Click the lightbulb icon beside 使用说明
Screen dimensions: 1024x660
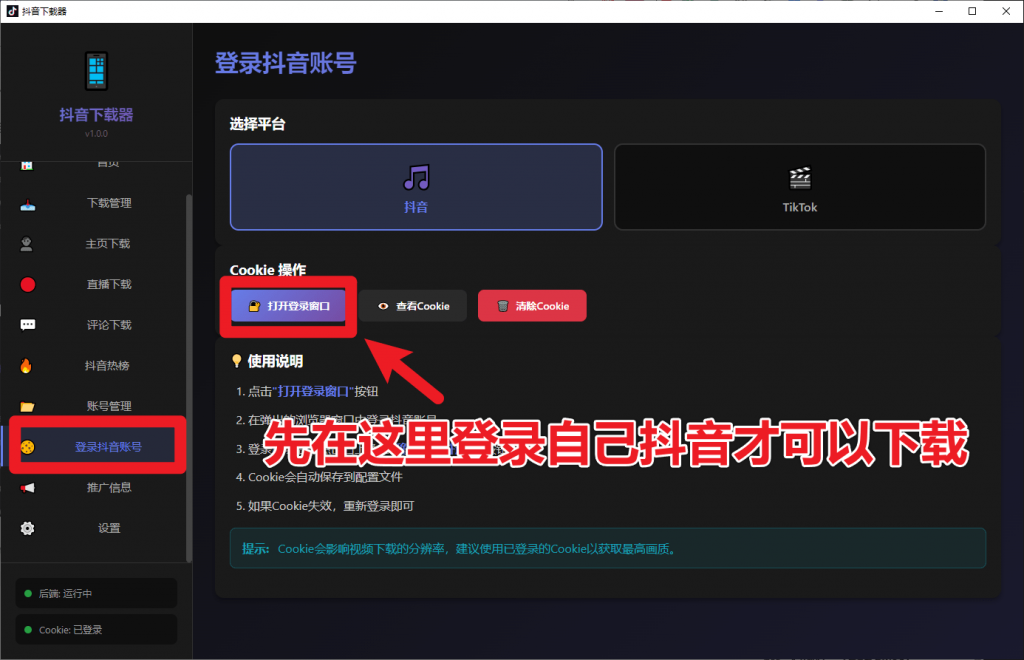point(236,361)
